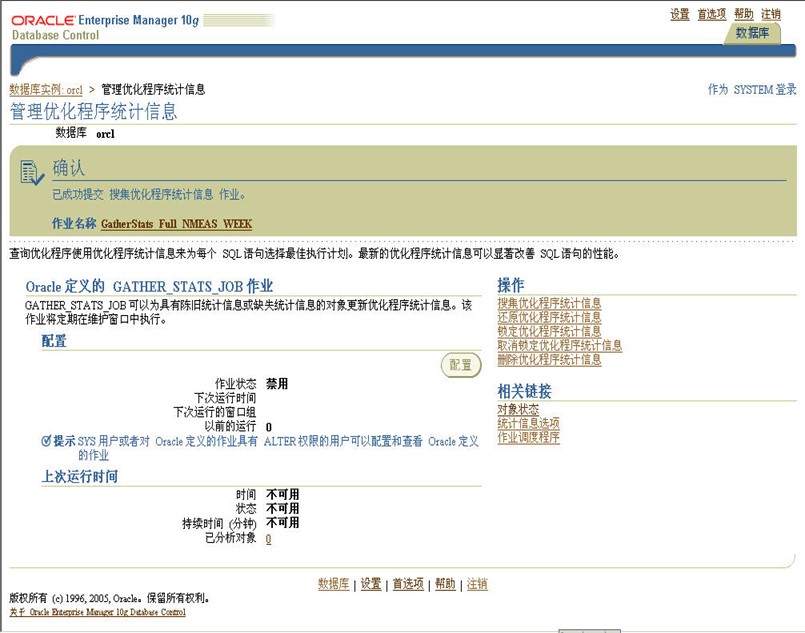Image resolution: width=805 pixels, height=633 pixels.
Task: Click the confirmation document icon
Action: pos(32,173)
